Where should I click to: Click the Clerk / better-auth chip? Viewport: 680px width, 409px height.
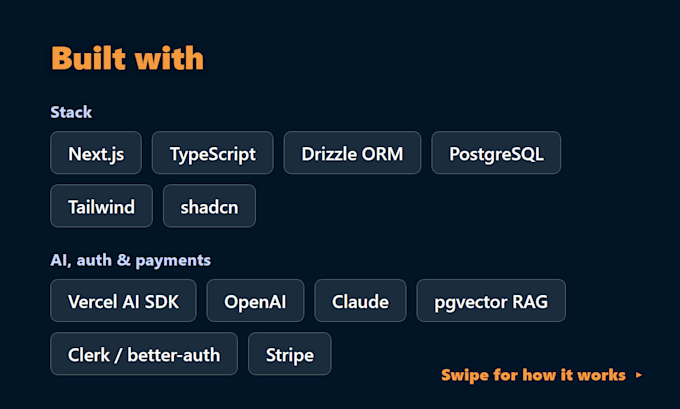pyautogui.click(x=144, y=354)
